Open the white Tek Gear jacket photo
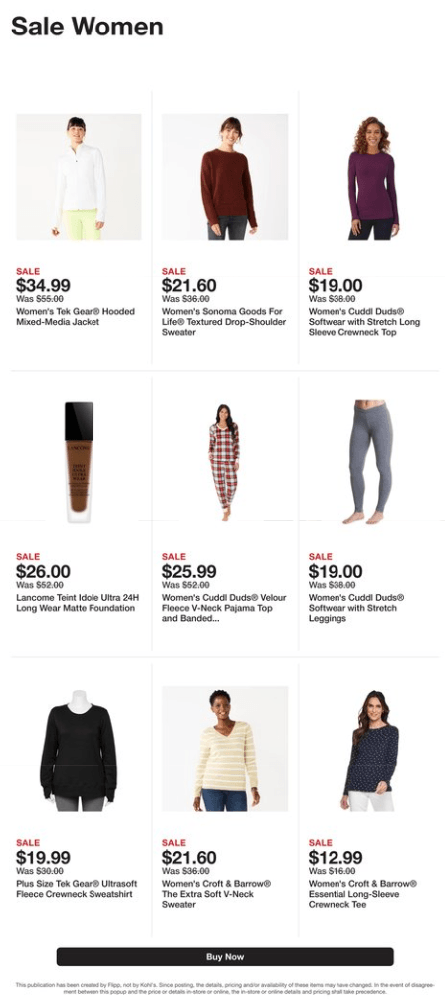445x999 pixels. click(79, 177)
